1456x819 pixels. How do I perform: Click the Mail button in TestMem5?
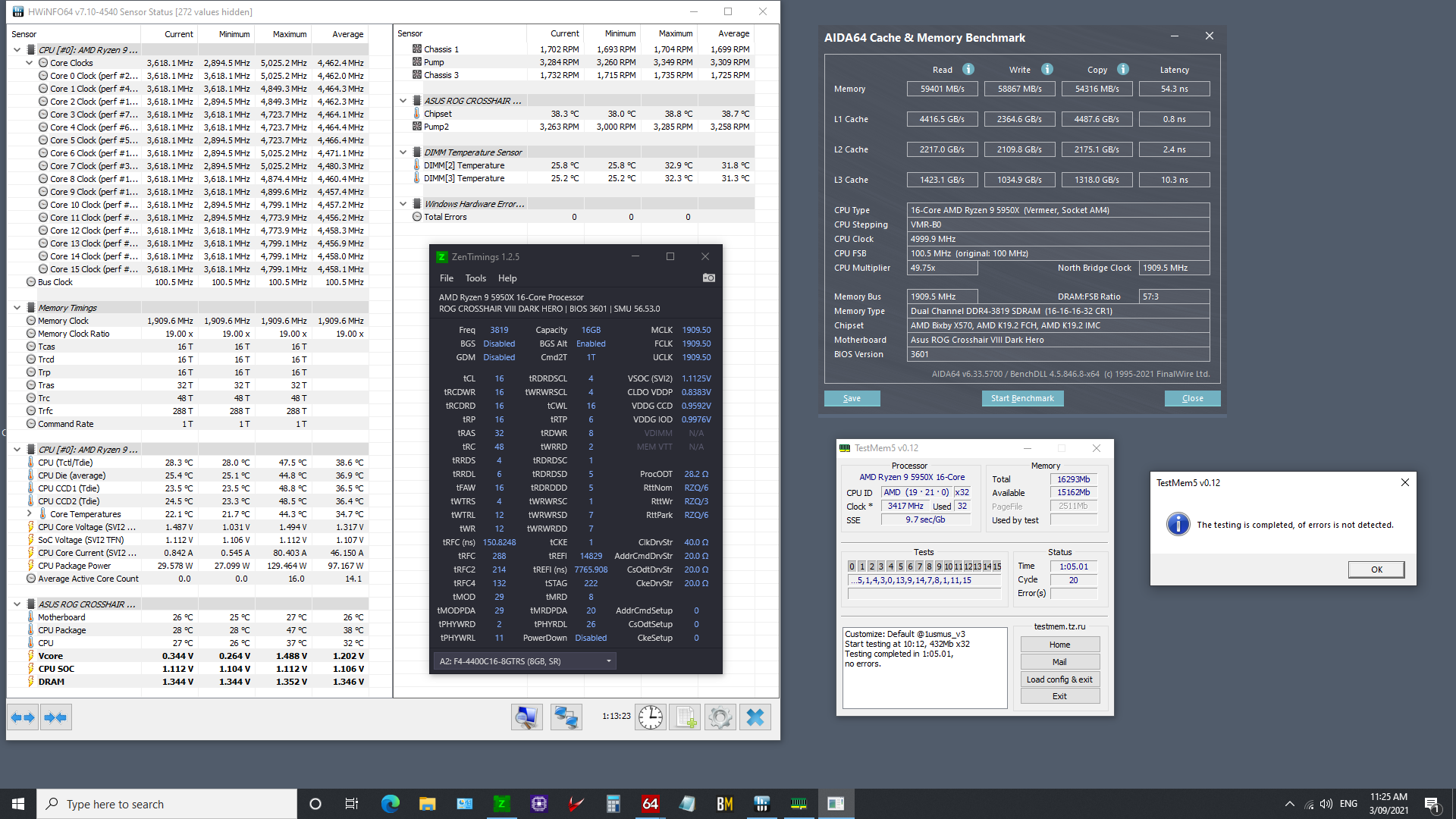point(1059,662)
